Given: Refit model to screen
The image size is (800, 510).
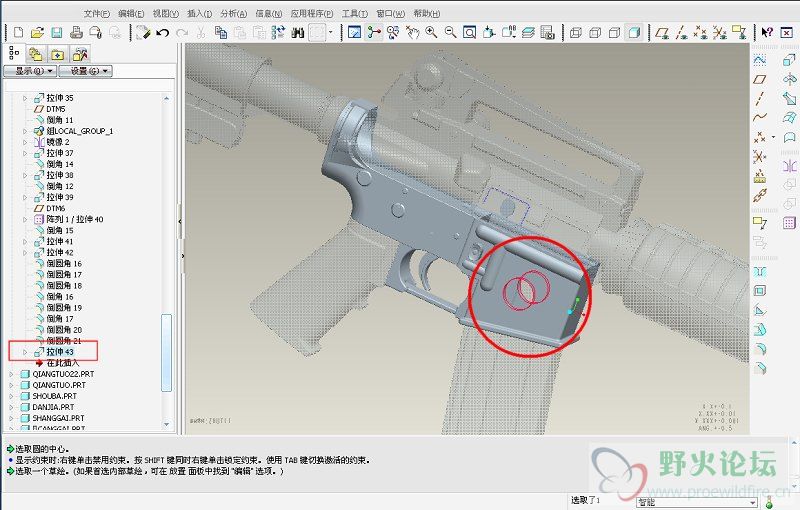Looking at the screenshot, I should click(469, 33).
